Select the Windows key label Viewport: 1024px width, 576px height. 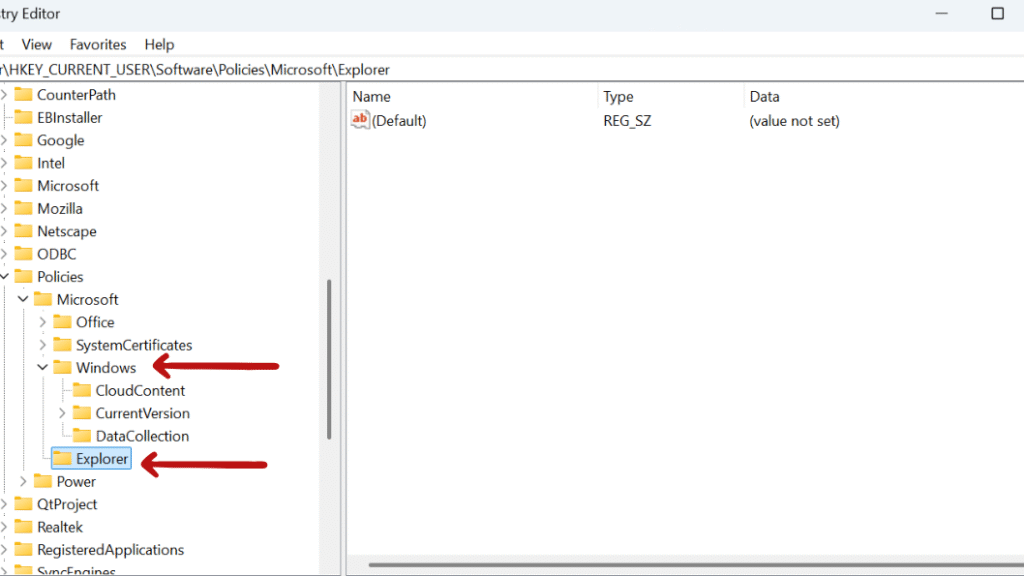pyautogui.click(x=106, y=368)
